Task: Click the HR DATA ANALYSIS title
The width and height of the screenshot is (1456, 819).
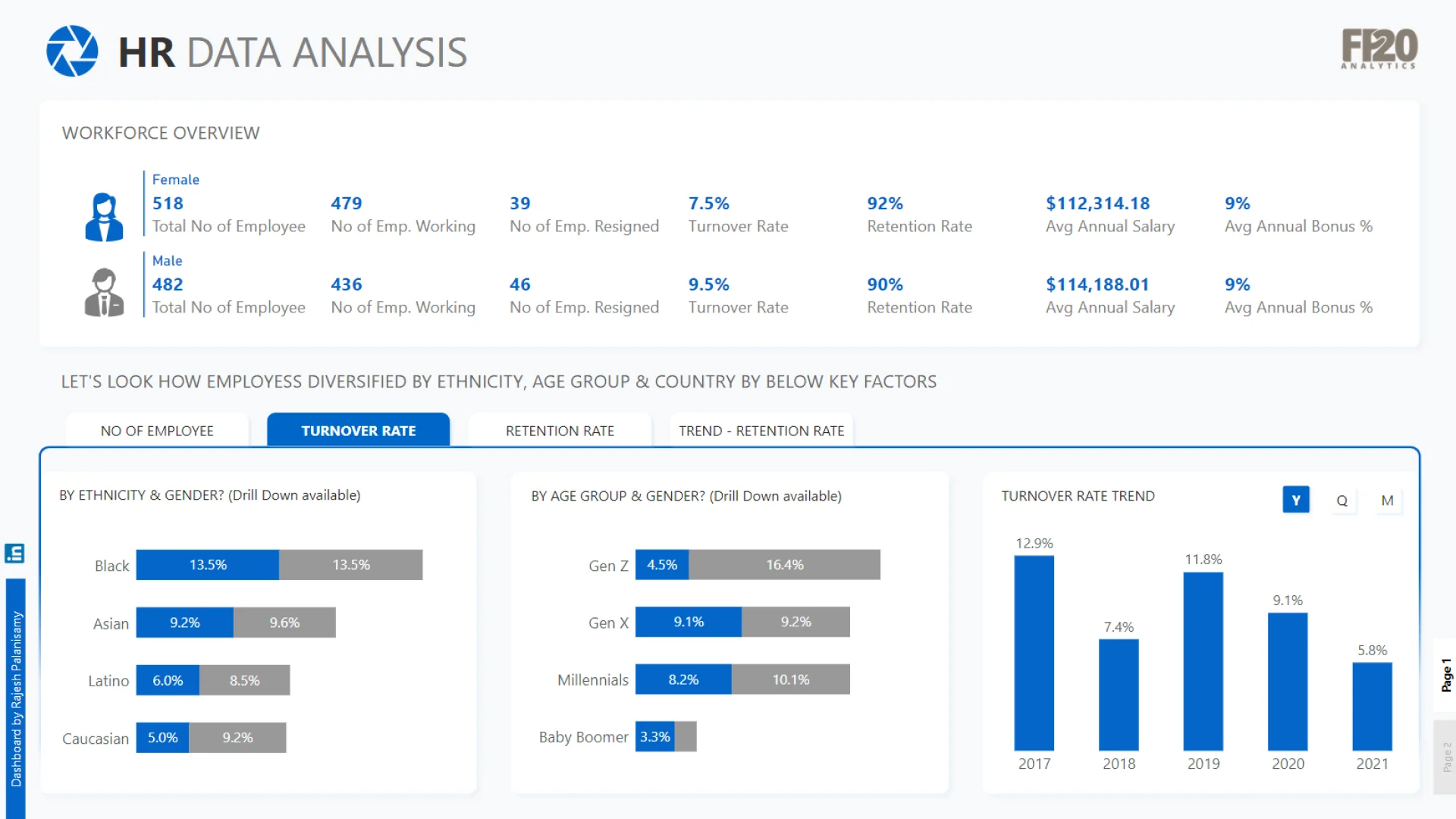Action: tap(293, 52)
